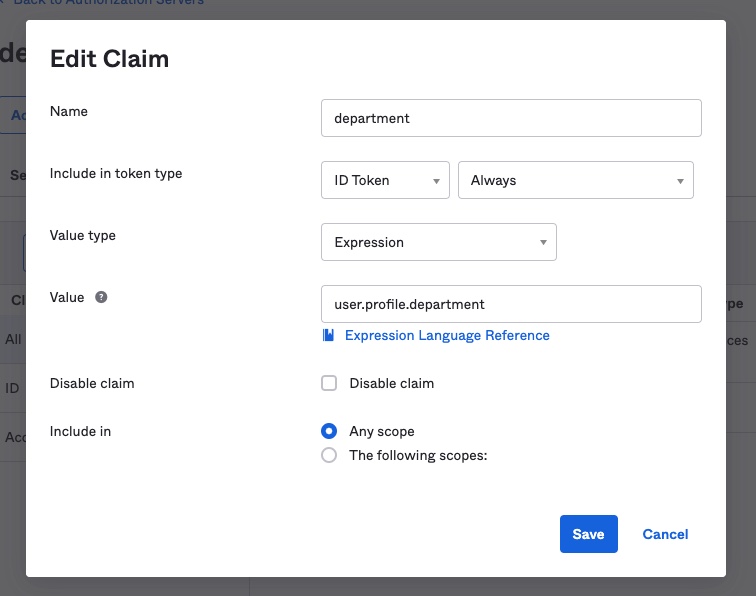Choose the following scopes radio option
Image resolution: width=756 pixels, height=596 pixels.
point(329,455)
